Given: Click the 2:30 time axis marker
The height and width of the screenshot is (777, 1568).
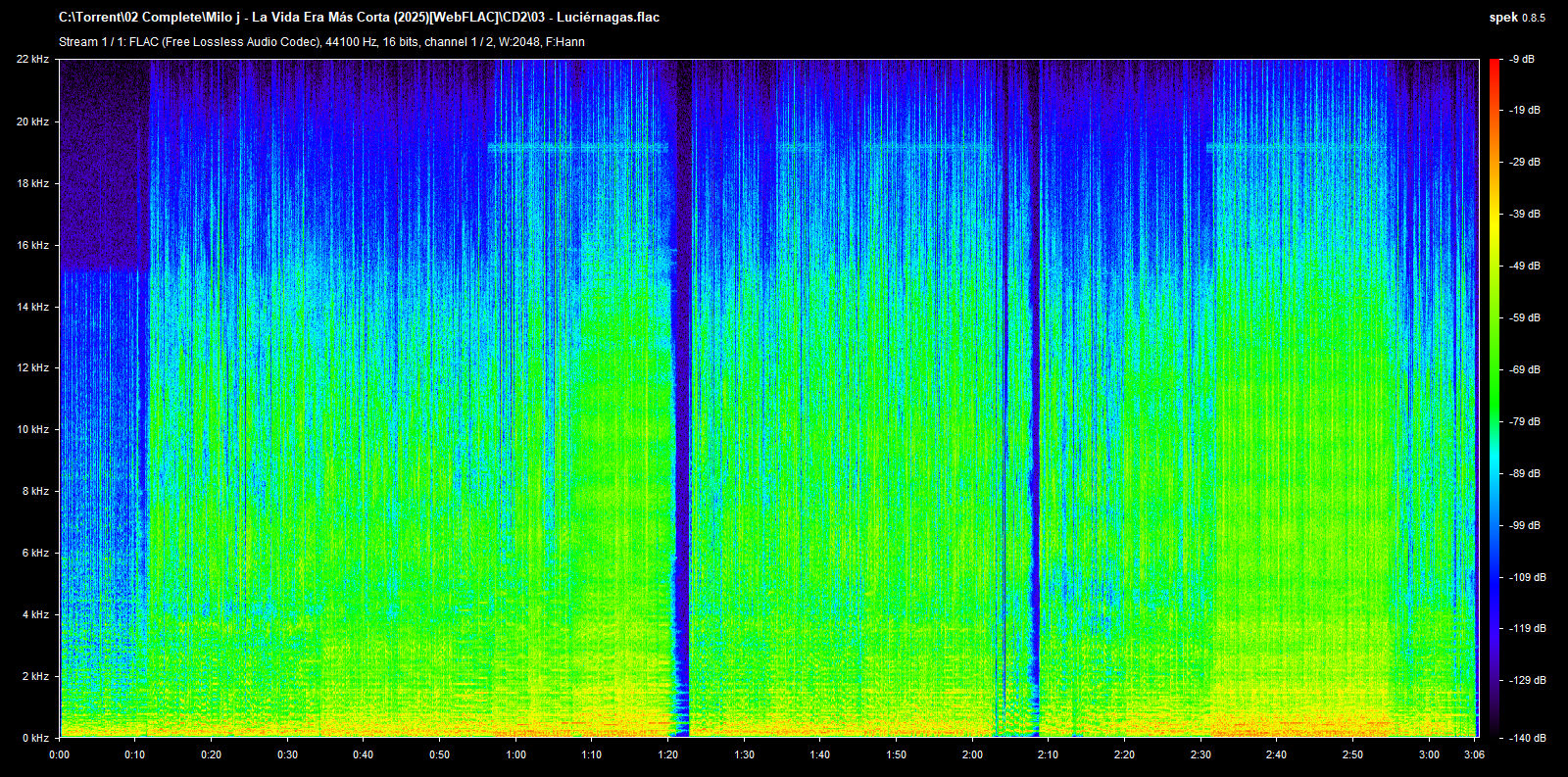Looking at the screenshot, I should [1200, 754].
